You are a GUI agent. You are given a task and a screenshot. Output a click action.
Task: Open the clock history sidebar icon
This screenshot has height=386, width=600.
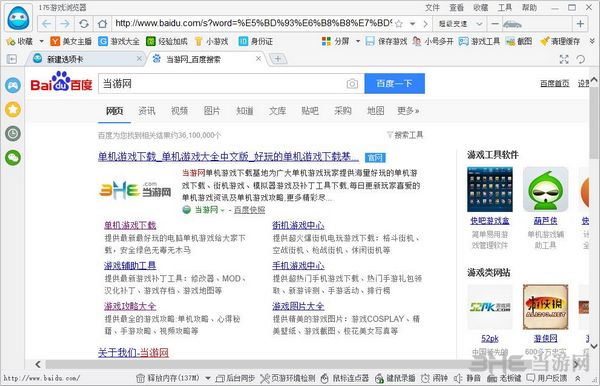13,134
